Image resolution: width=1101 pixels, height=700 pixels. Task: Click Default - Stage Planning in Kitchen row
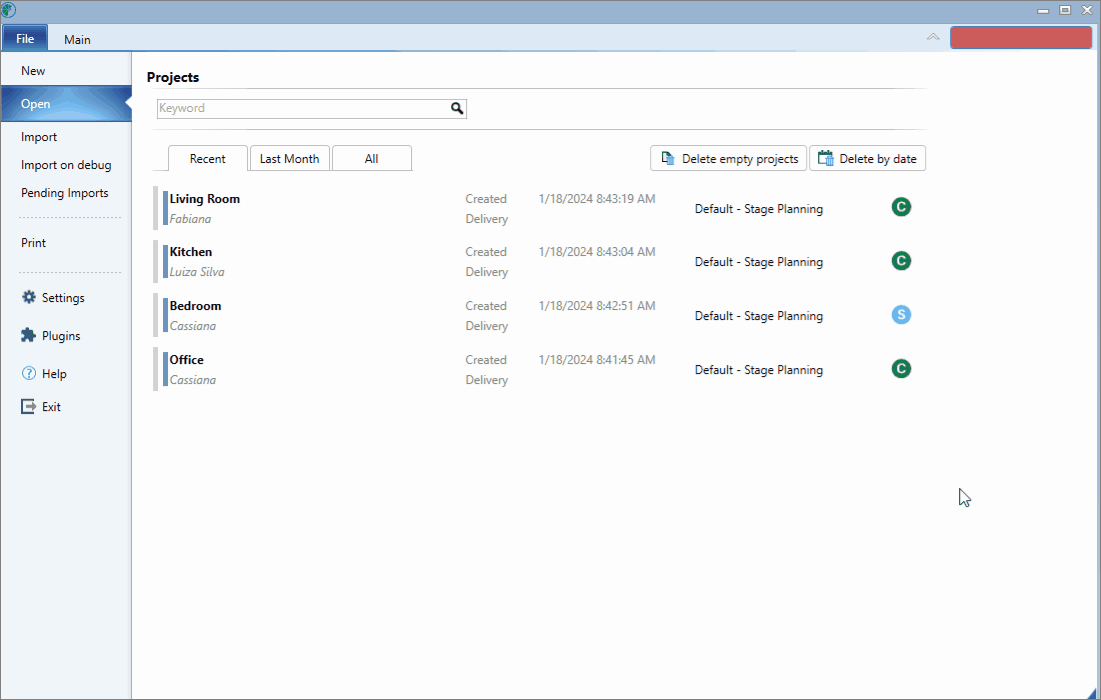[758, 262]
